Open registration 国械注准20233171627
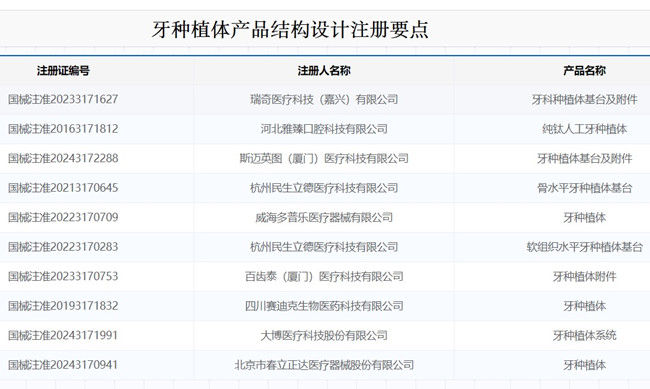 click(x=63, y=100)
